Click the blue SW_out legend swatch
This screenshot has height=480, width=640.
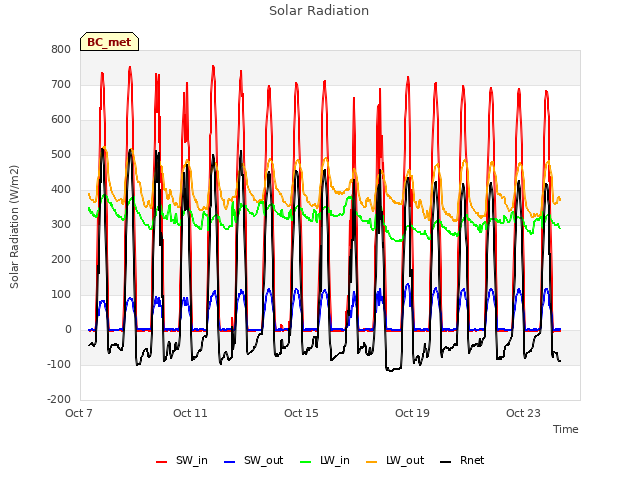pos(230,462)
